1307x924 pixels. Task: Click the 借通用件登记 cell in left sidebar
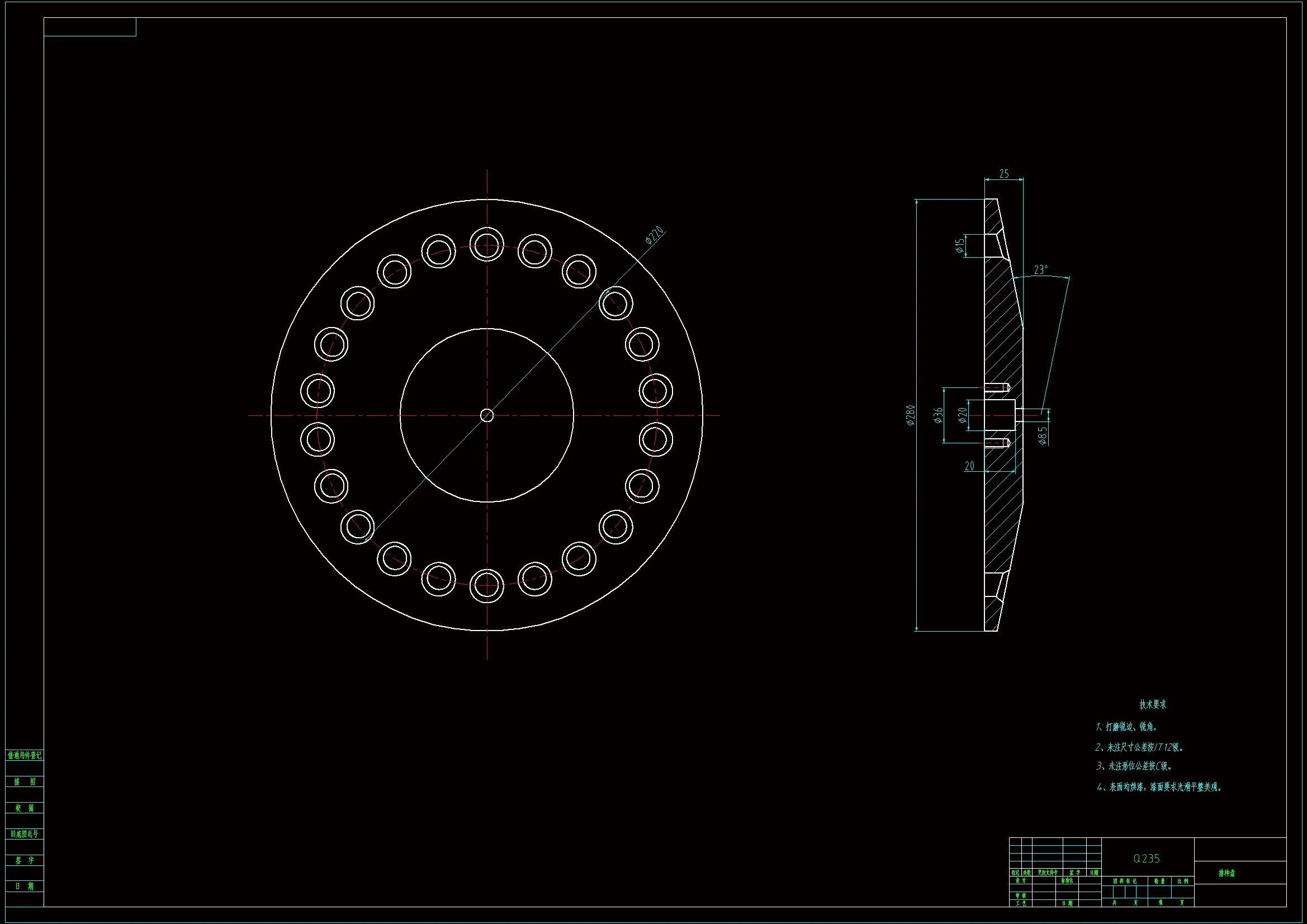pyautogui.click(x=25, y=756)
